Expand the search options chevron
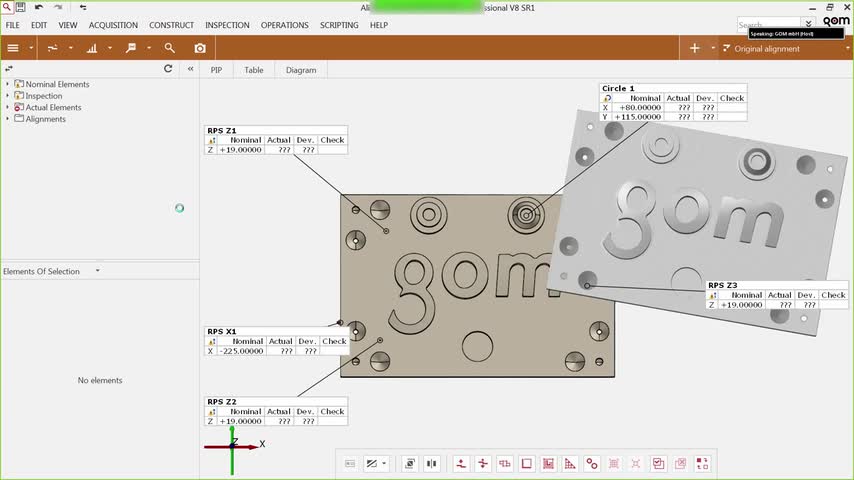This screenshot has width=854, height=480. 809,24
